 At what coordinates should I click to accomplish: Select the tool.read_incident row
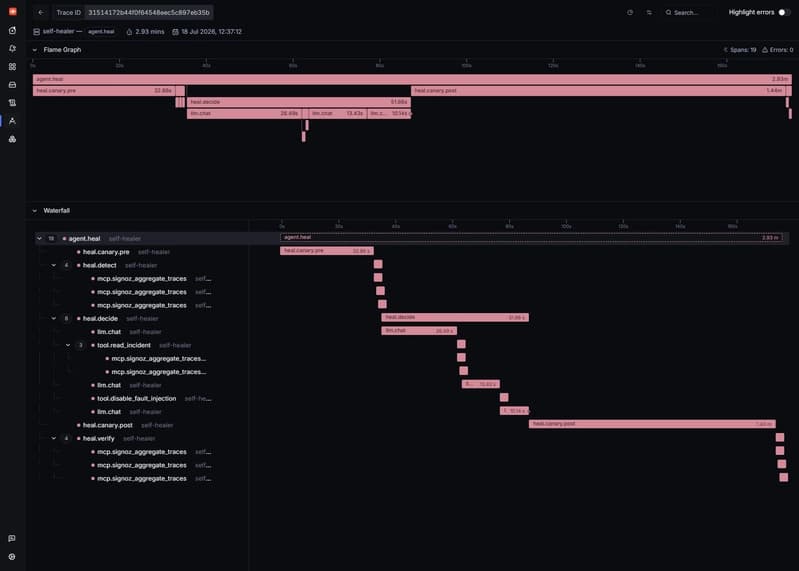(x=142, y=345)
